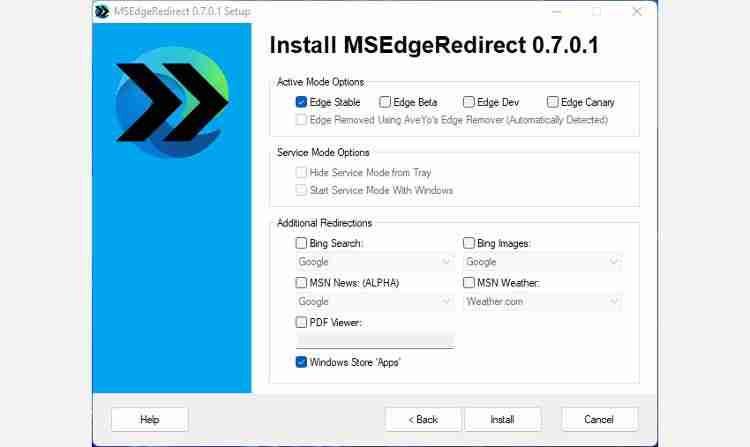Enable the Bing Search redirection checkbox
The image size is (750, 447).
[301, 243]
